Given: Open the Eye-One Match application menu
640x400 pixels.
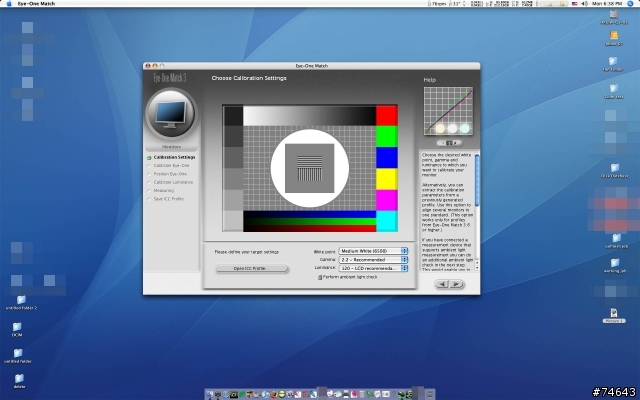Looking at the screenshot, I should pos(36,3).
